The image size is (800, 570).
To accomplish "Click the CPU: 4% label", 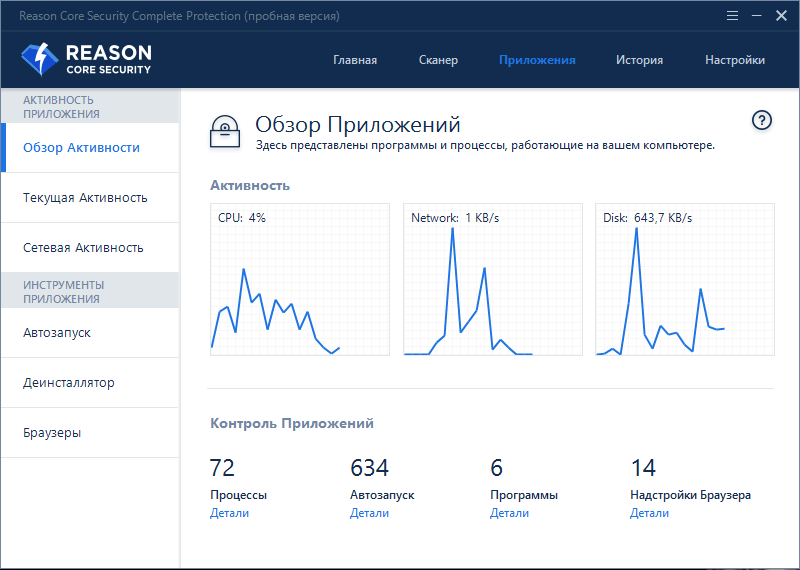I will pyautogui.click(x=242, y=218).
